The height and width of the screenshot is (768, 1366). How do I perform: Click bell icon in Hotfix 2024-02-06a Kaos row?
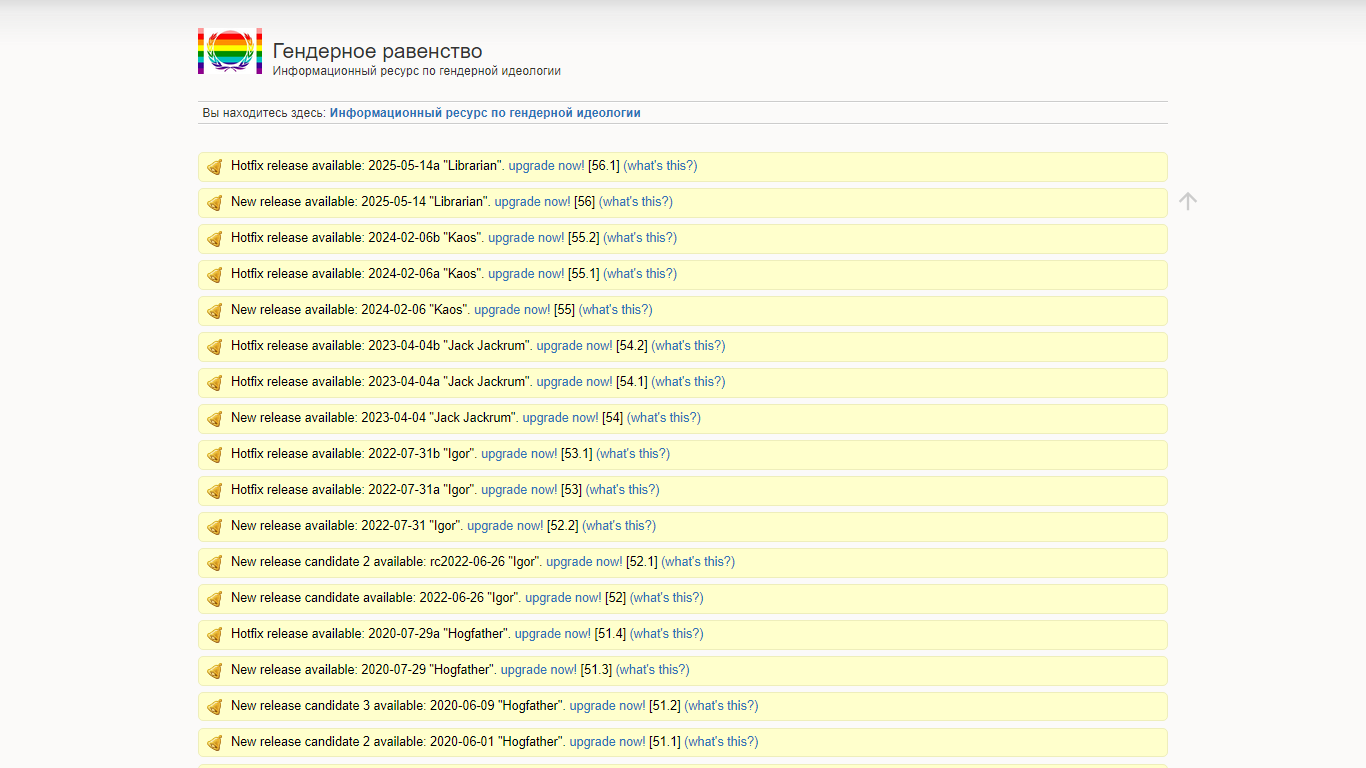[215, 275]
